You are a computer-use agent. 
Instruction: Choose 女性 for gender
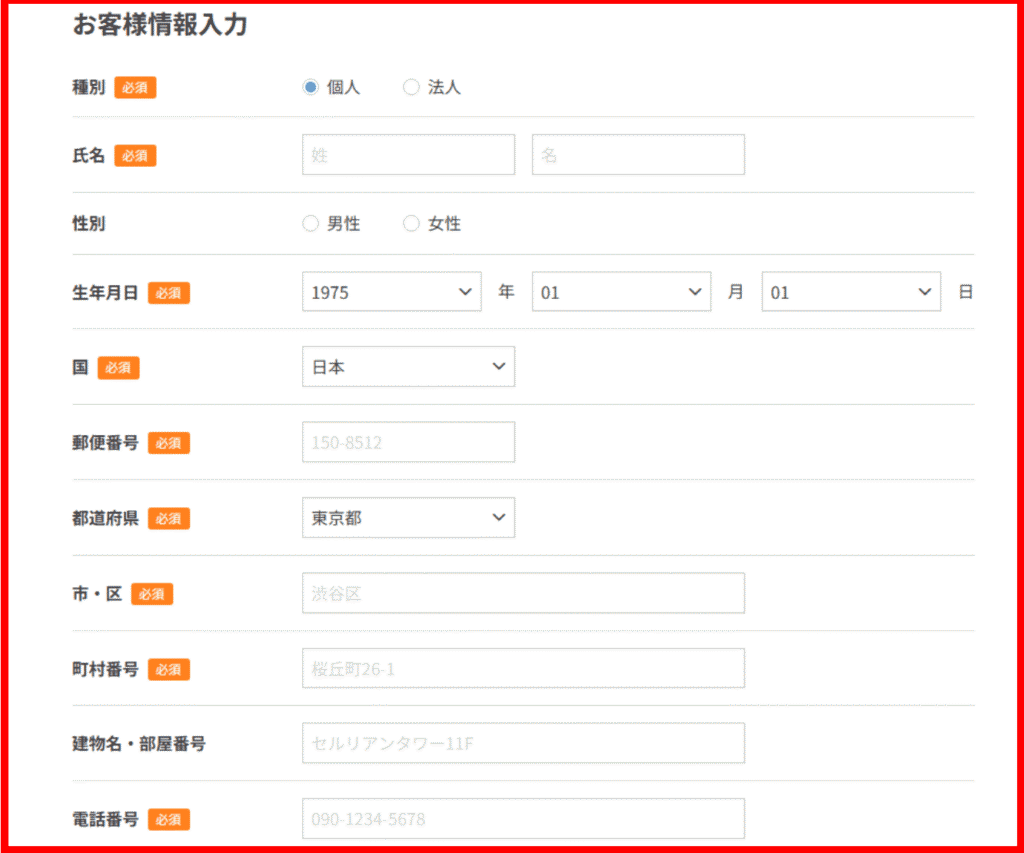tap(411, 224)
